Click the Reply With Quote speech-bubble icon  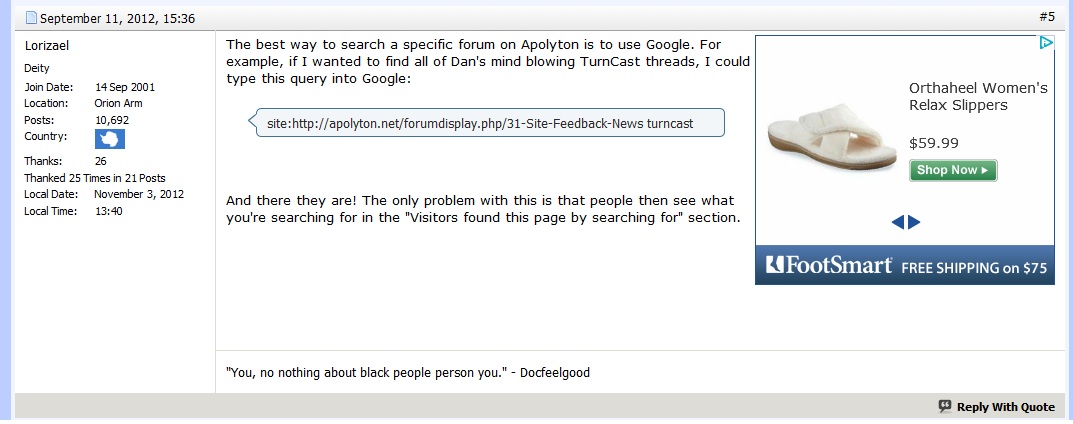pyautogui.click(x=945, y=407)
